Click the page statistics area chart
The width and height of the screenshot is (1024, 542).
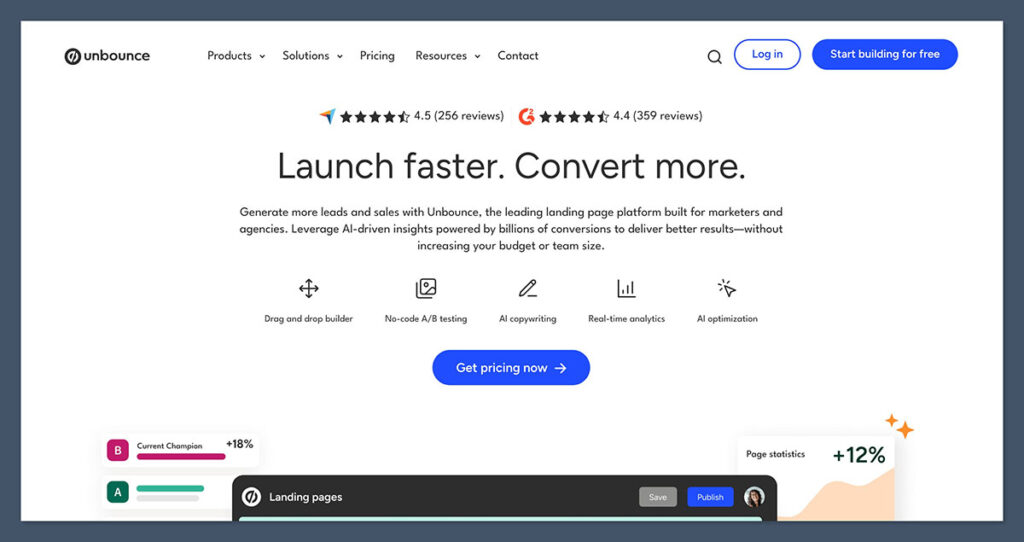coord(836,496)
